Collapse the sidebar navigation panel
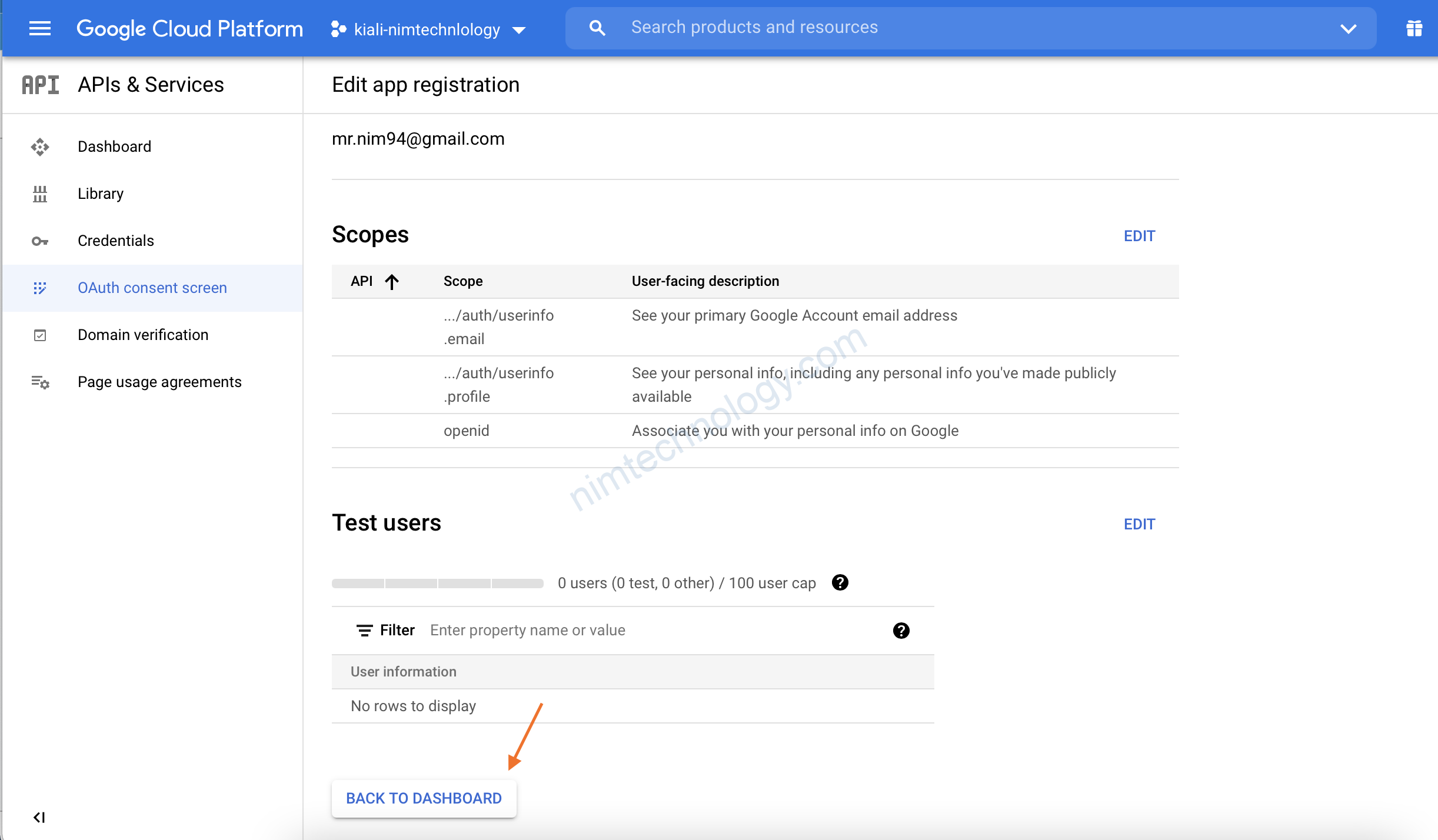Viewport: 1438px width, 840px height. tap(39, 817)
